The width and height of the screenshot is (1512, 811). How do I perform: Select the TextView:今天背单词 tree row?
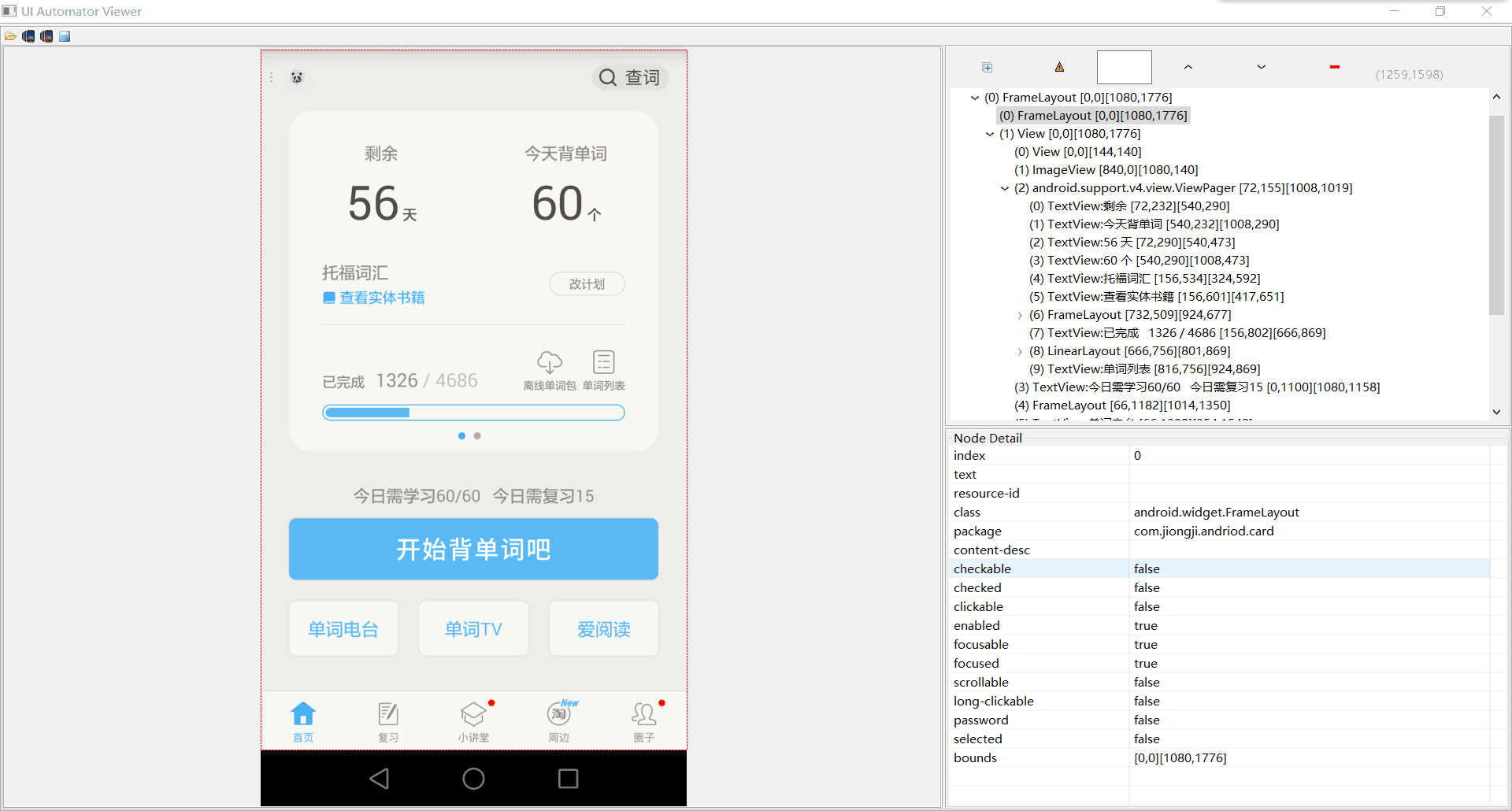click(1154, 224)
